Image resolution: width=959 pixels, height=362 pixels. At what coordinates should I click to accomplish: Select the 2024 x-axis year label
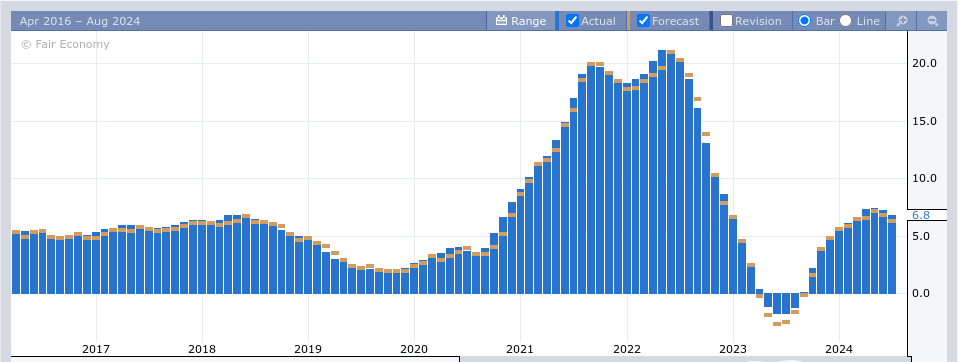click(839, 349)
